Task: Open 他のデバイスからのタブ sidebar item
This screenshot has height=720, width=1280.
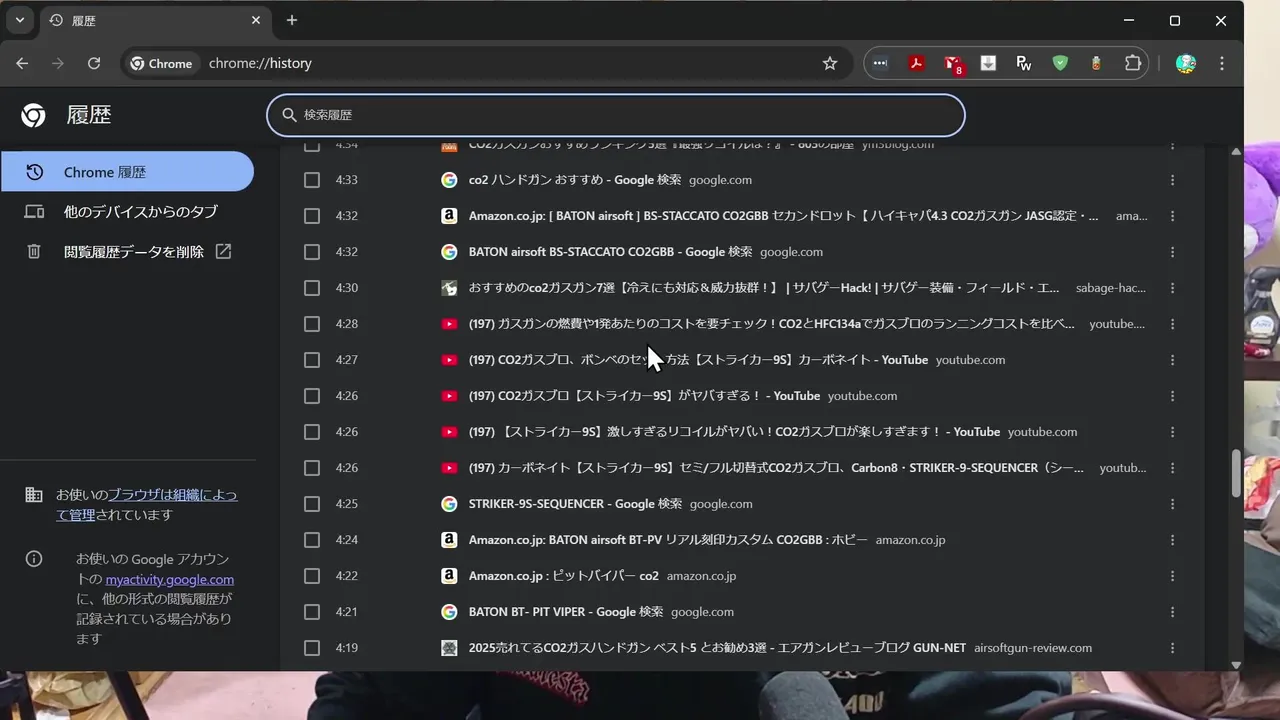Action: pyautogui.click(x=127, y=212)
